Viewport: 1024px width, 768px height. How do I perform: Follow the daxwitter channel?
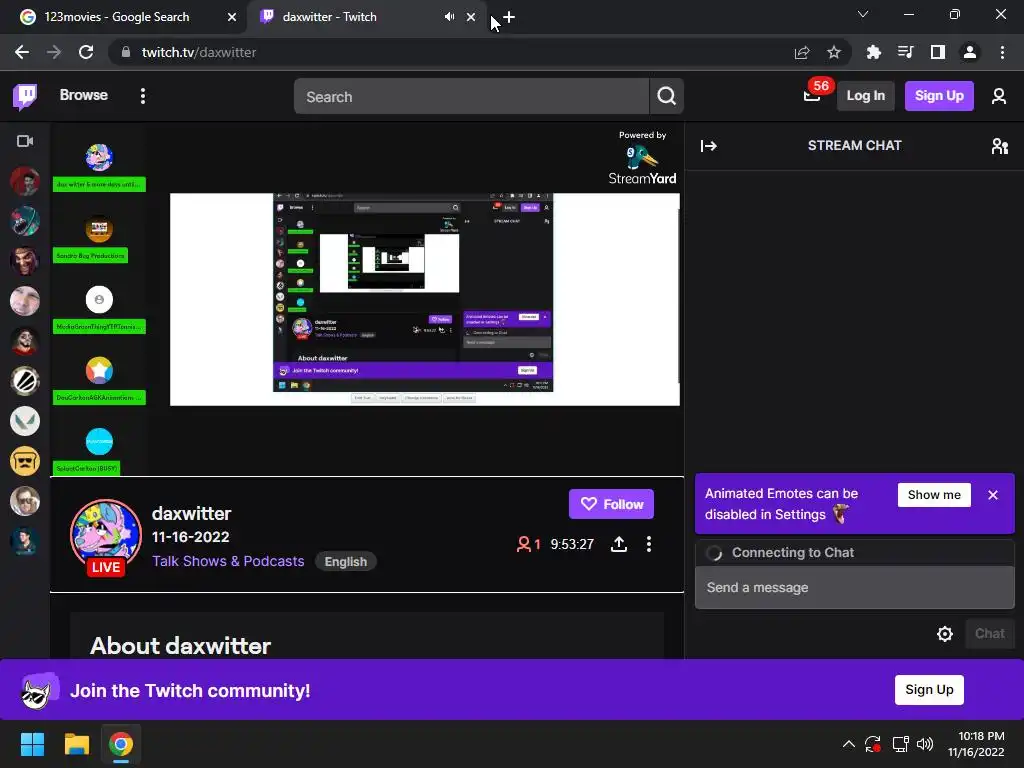click(x=611, y=504)
